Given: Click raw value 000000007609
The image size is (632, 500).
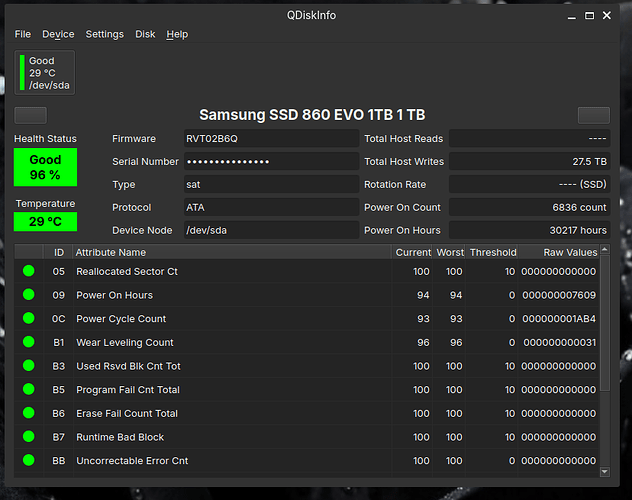Looking at the screenshot, I should tap(559, 295).
